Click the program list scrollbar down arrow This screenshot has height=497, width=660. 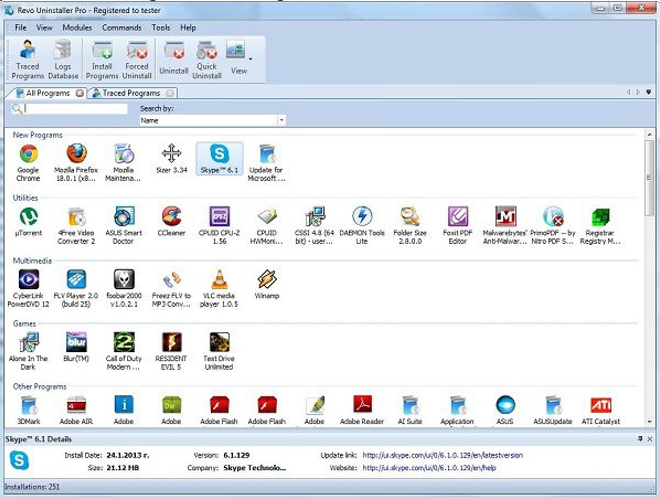click(649, 421)
